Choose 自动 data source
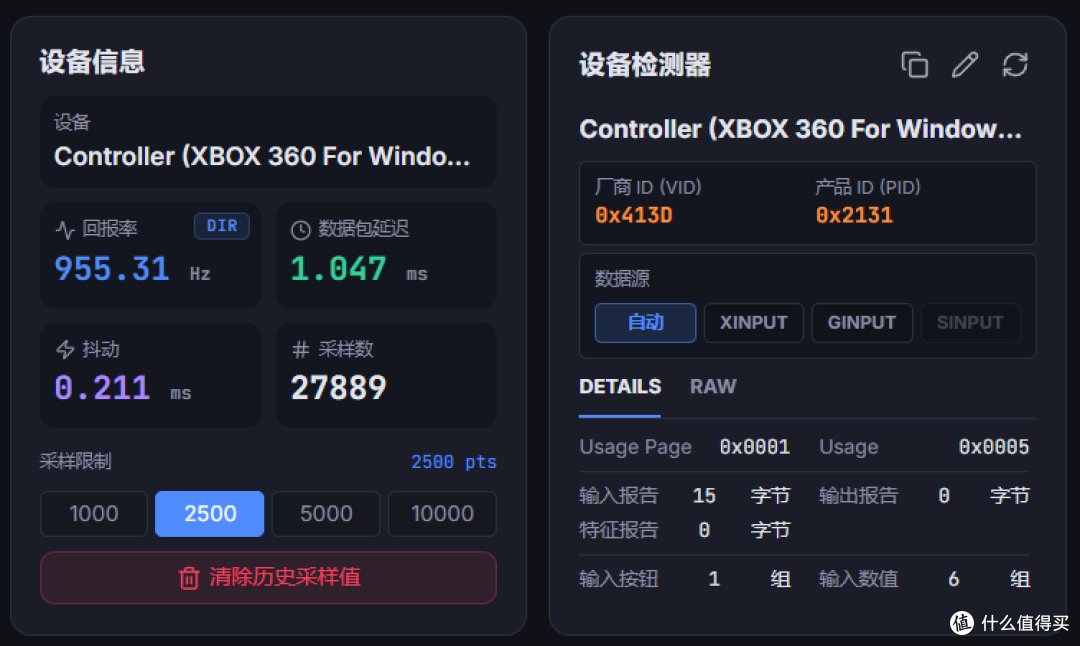The height and width of the screenshot is (646, 1080). click(x=645, y=322)
